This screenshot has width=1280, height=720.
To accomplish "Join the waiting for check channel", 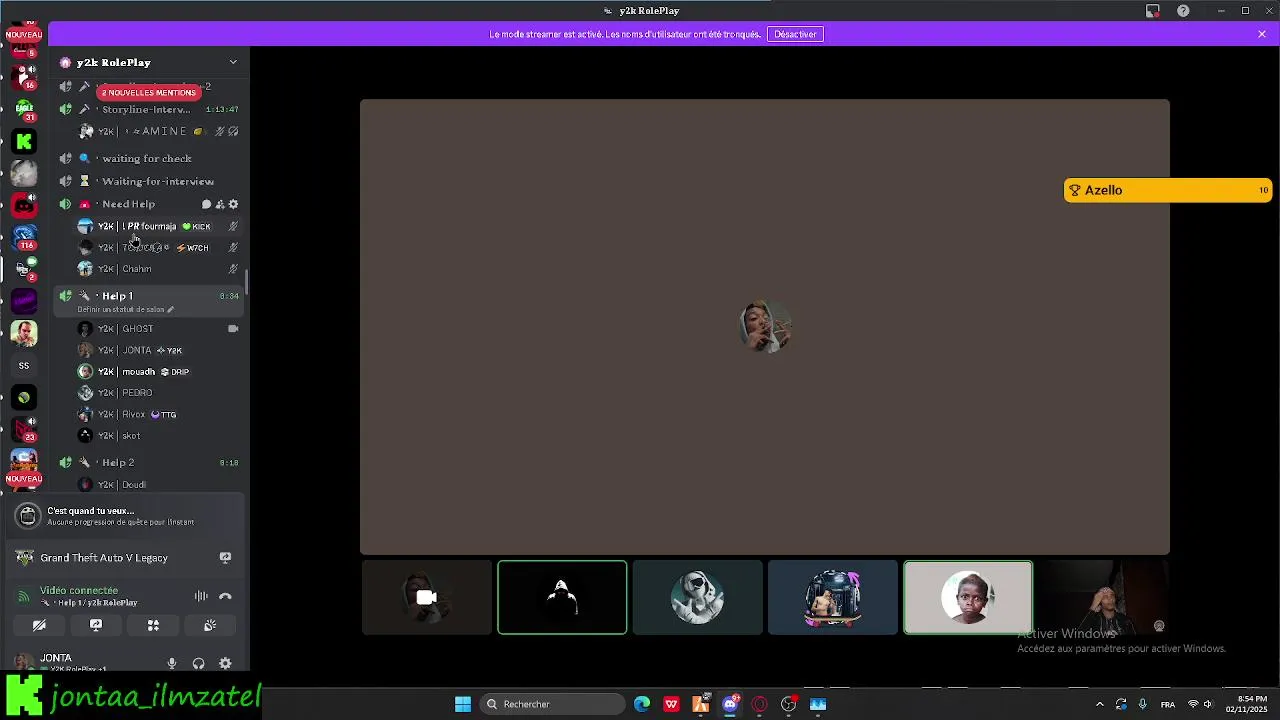I will 148,158.
